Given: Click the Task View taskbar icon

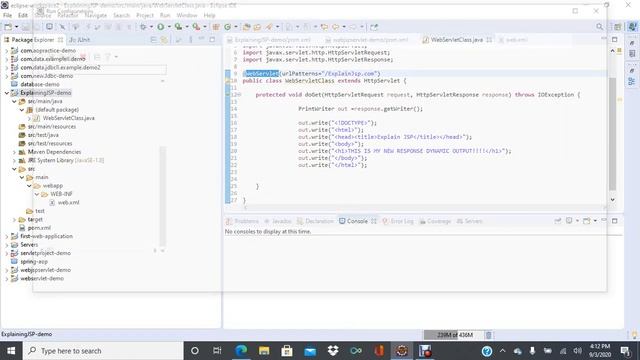Looking at the screenshot, I should coord(217,351).
